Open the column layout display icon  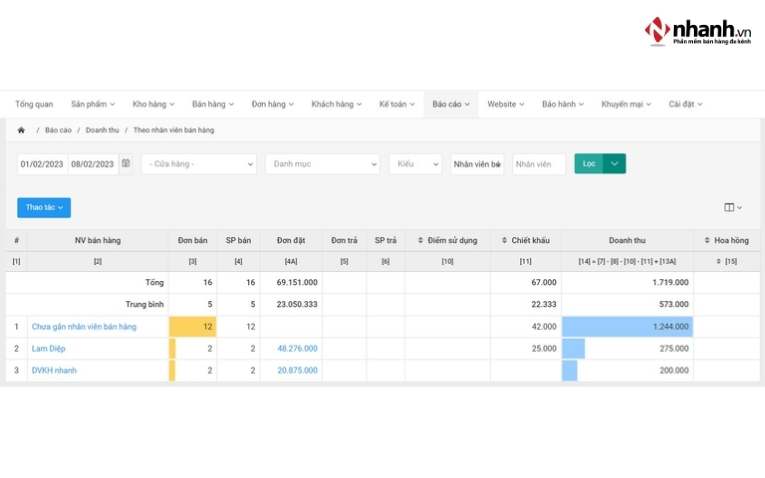[732, 207]
